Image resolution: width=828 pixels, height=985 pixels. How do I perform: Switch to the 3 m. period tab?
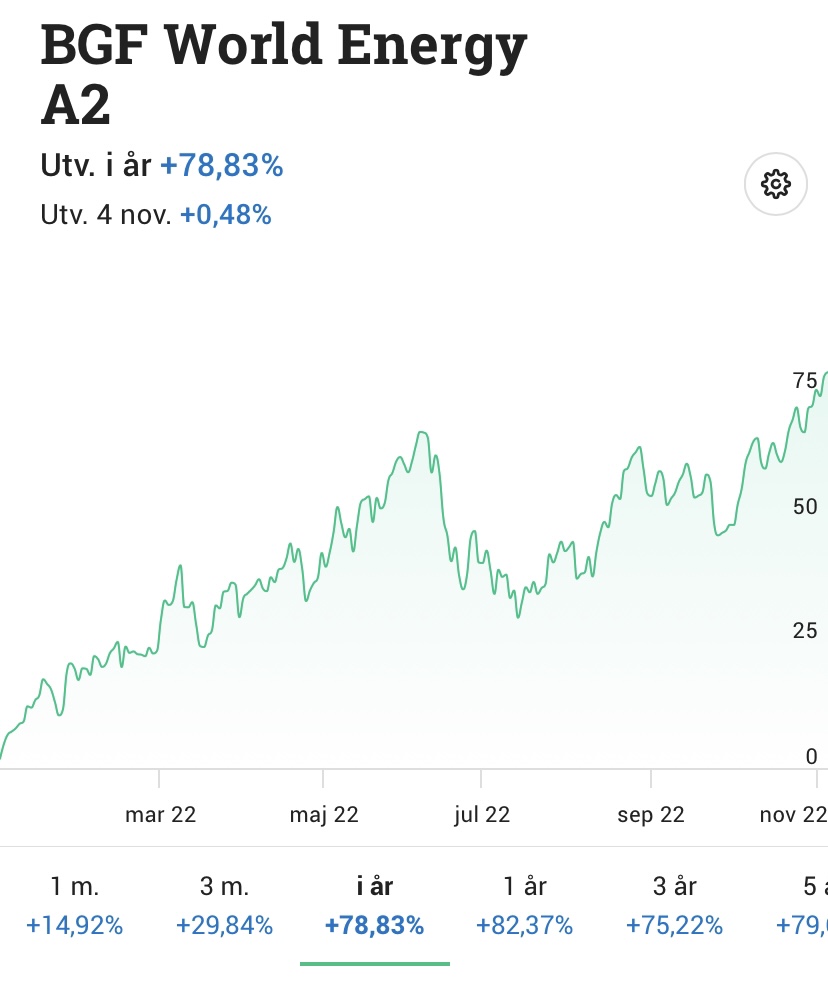(224, 905)
